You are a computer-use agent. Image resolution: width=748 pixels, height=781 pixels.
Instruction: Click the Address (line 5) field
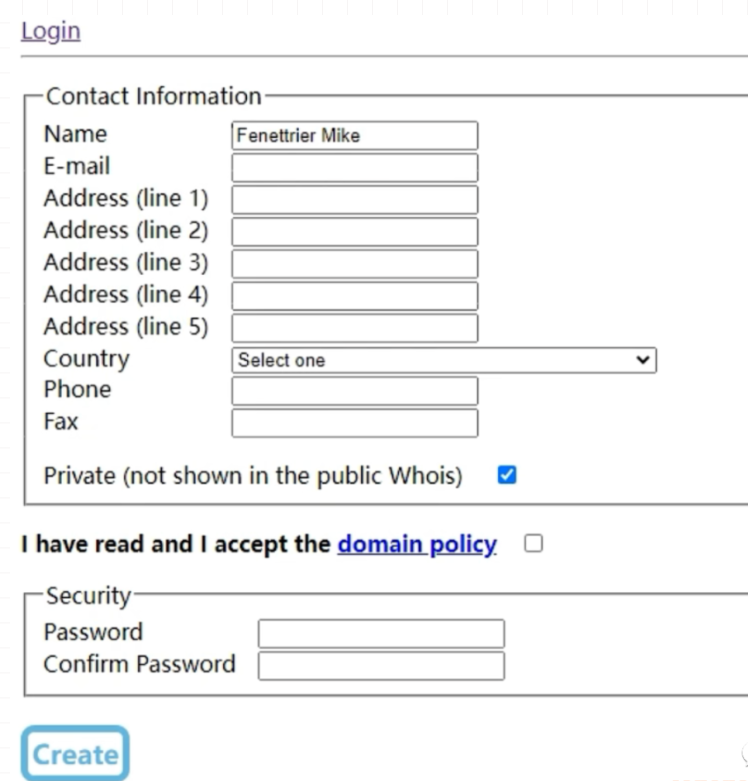click(354, 327)
